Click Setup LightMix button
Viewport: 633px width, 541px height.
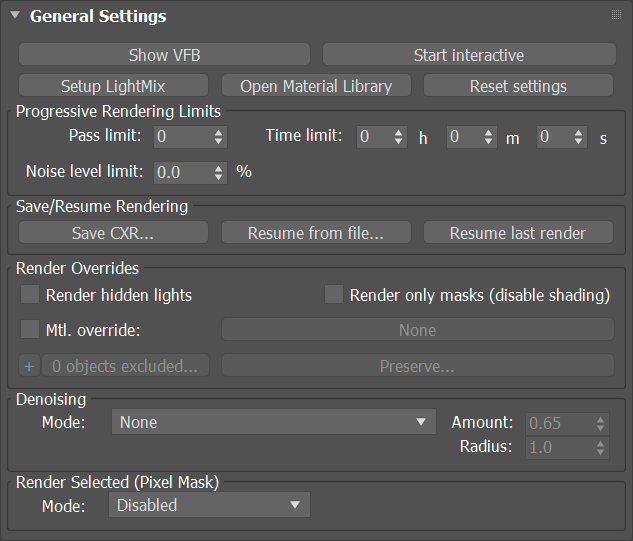[113, 86]
